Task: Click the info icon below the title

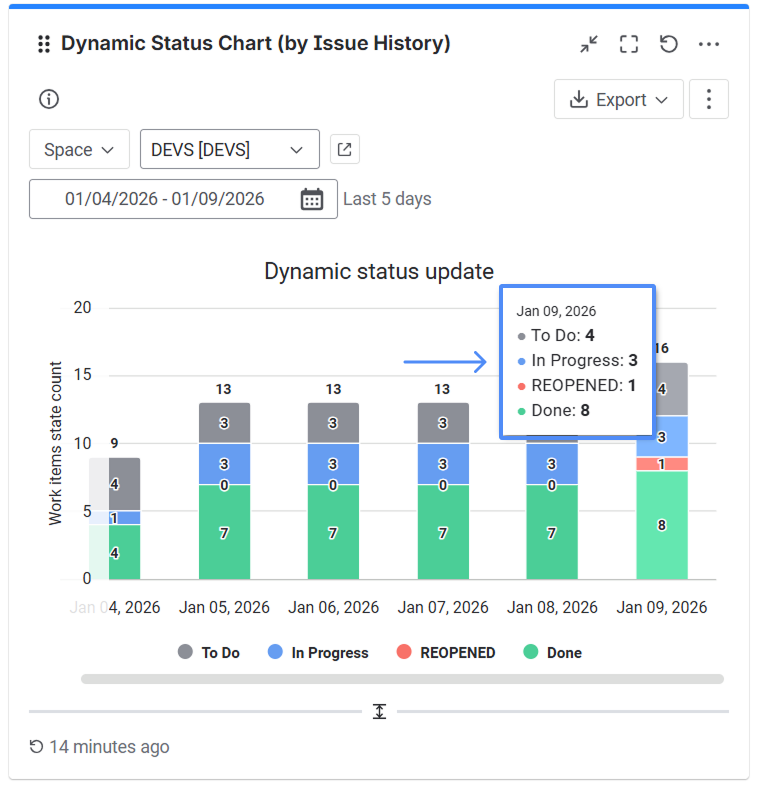Action: tap(49, 99)
